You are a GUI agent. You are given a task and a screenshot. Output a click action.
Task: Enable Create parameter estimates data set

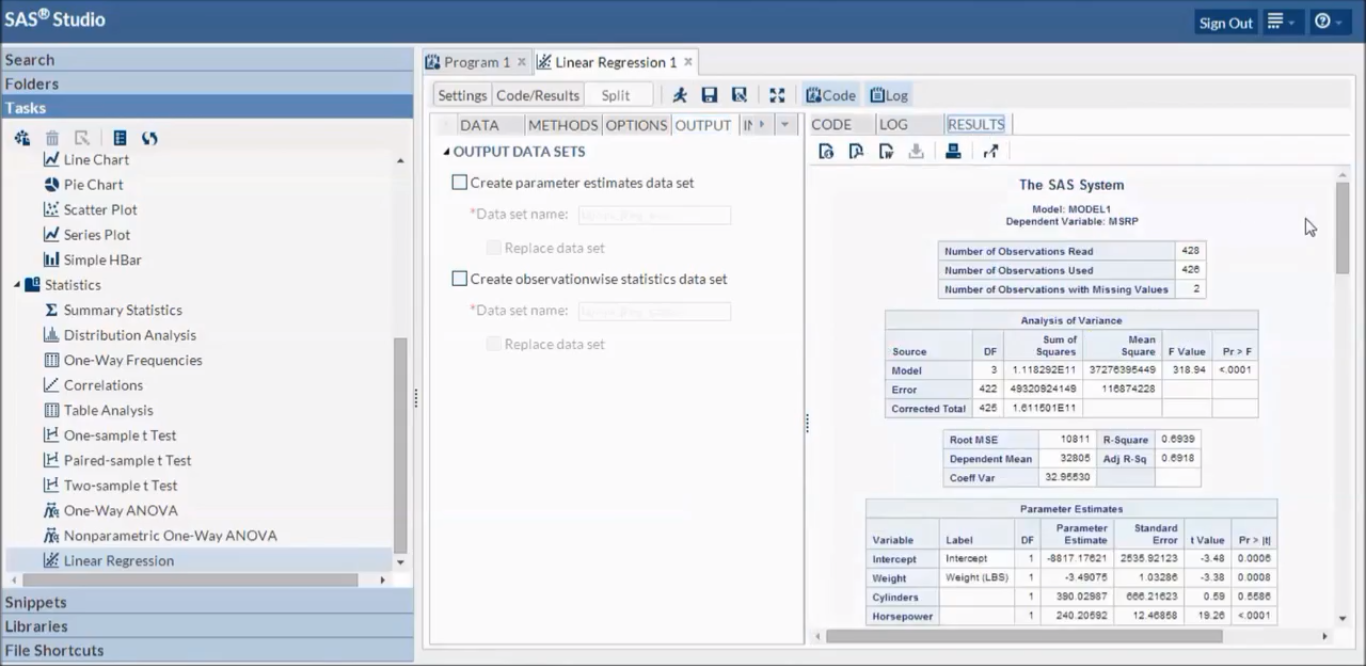coord(460,182)
